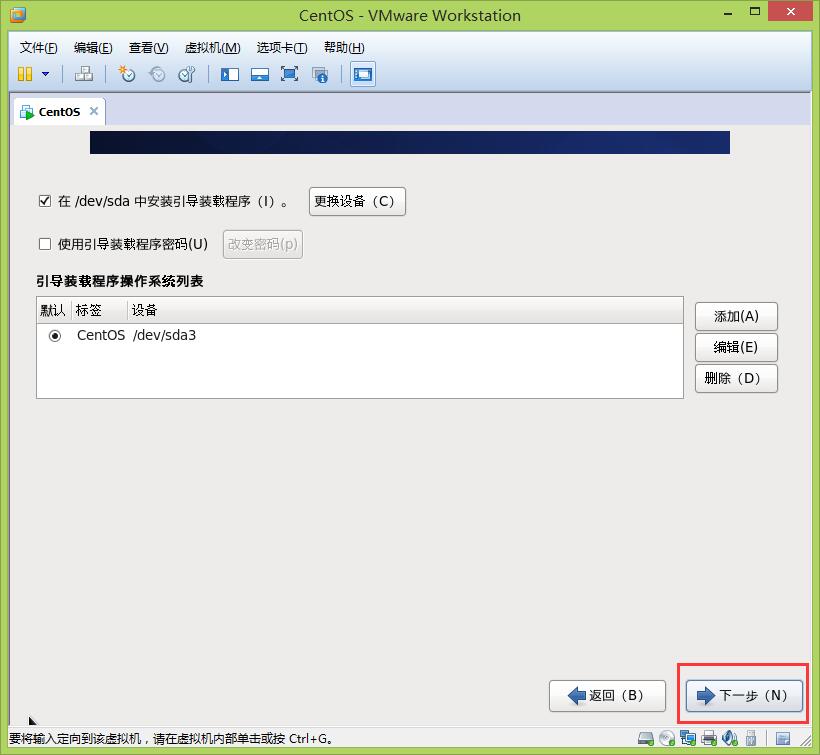Click the 更换设备 (C) button

[x=357, y=201]
